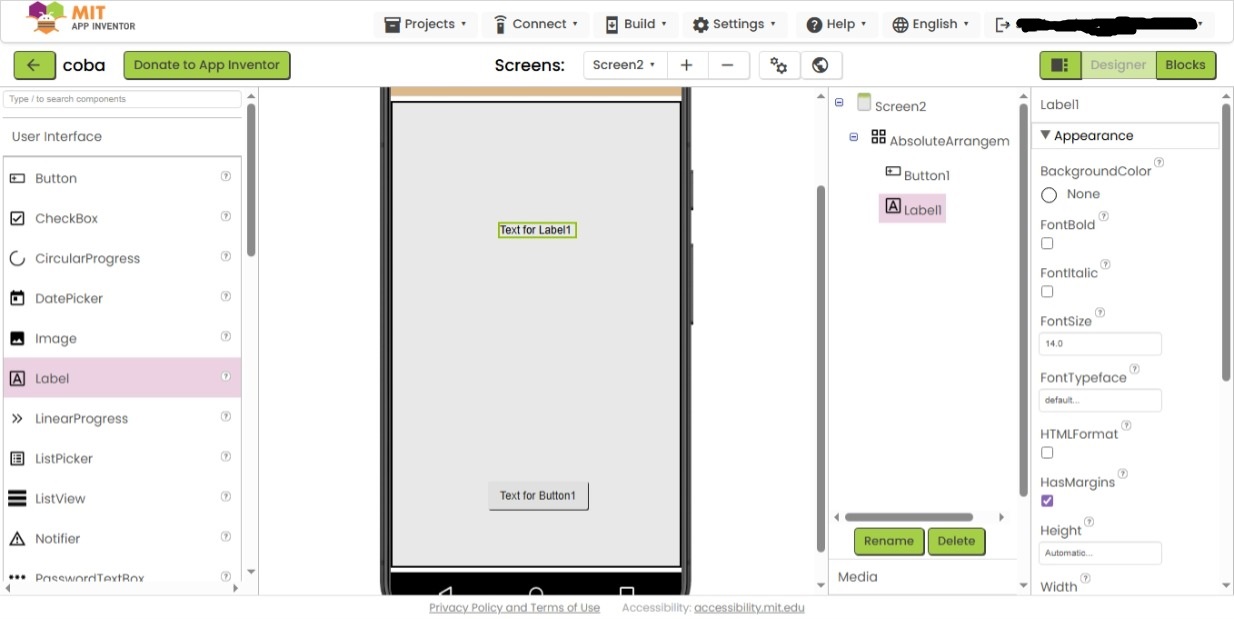Uncheck the HasMargins checkbox
The image size is (1234, 619).
(1047, 501)
